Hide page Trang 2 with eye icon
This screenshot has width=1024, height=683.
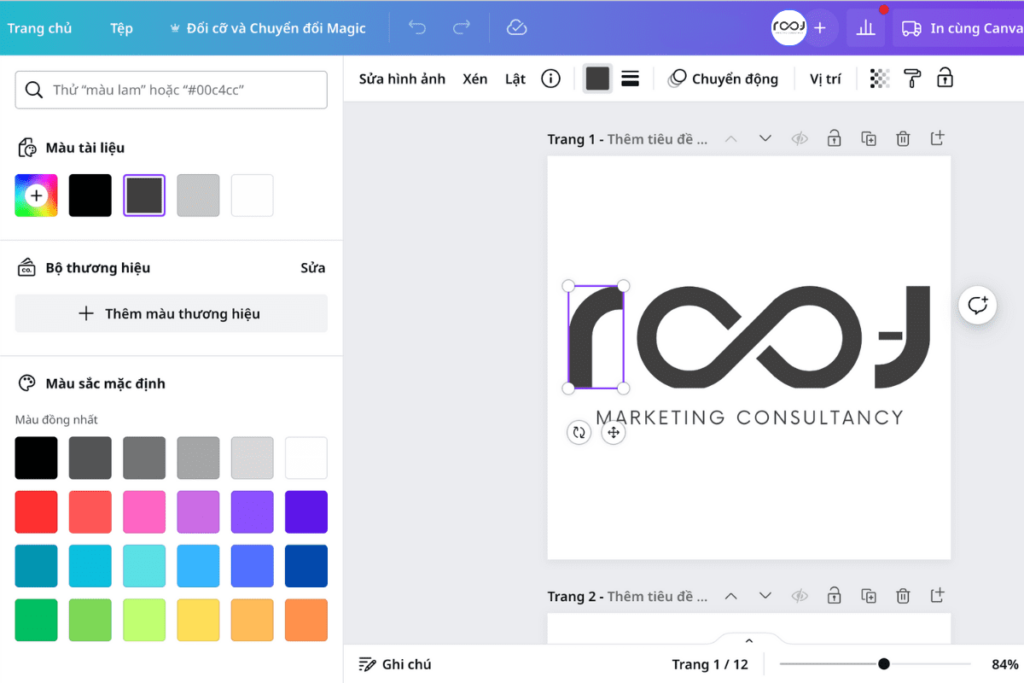[799, 596]
